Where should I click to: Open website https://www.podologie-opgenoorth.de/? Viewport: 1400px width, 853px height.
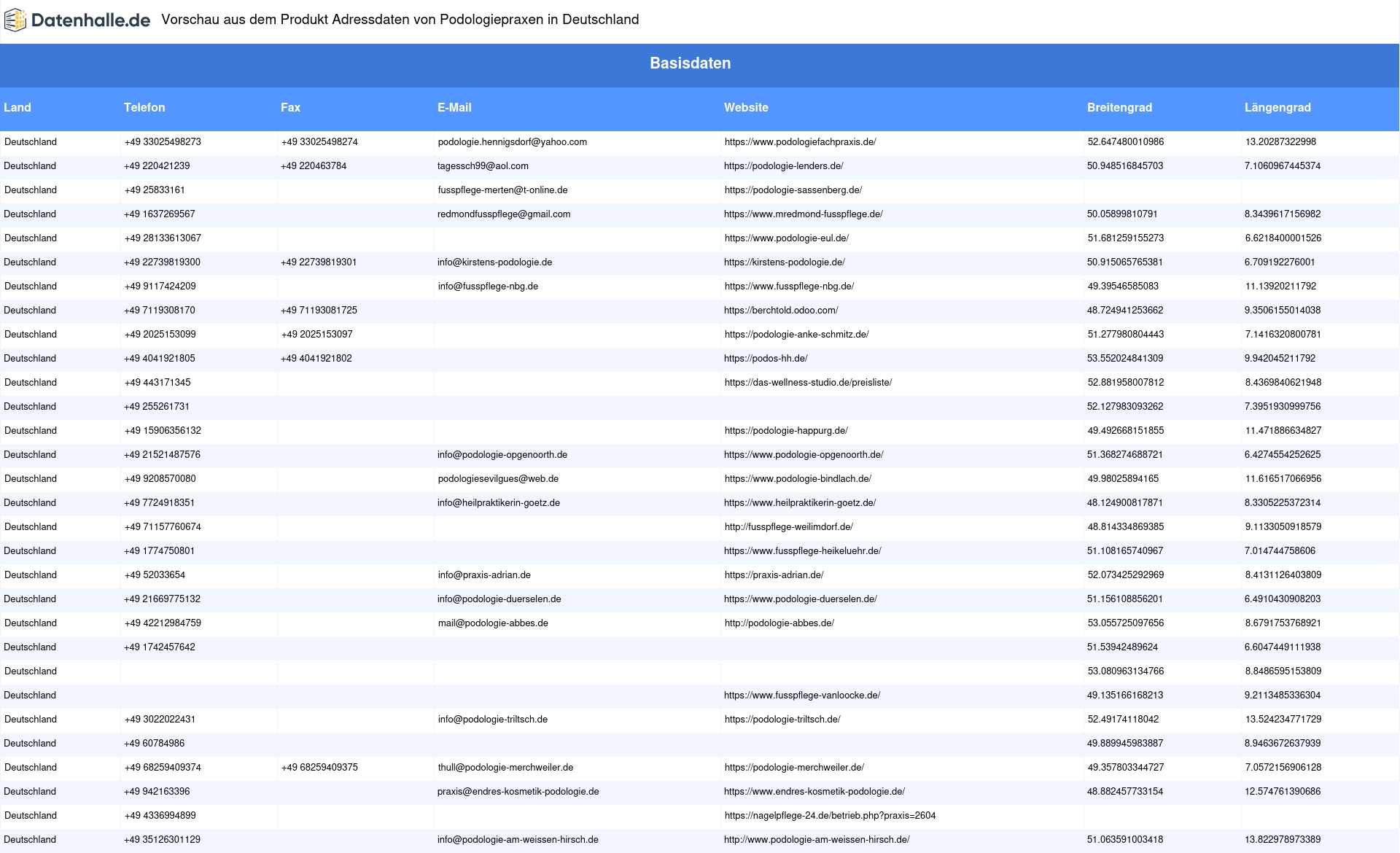(804, 455)
